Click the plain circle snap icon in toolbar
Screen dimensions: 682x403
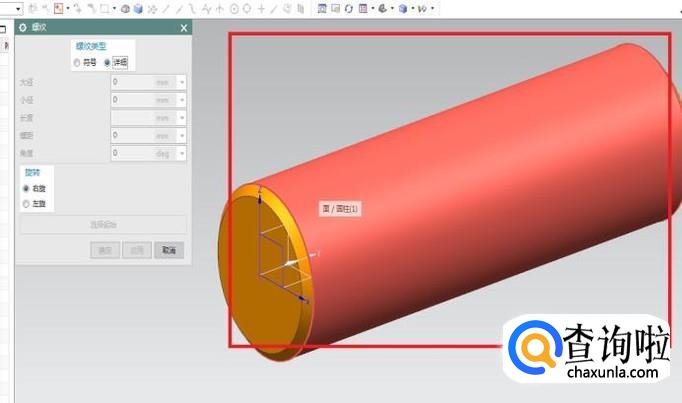pyautogui.click(x=247, y=9)
